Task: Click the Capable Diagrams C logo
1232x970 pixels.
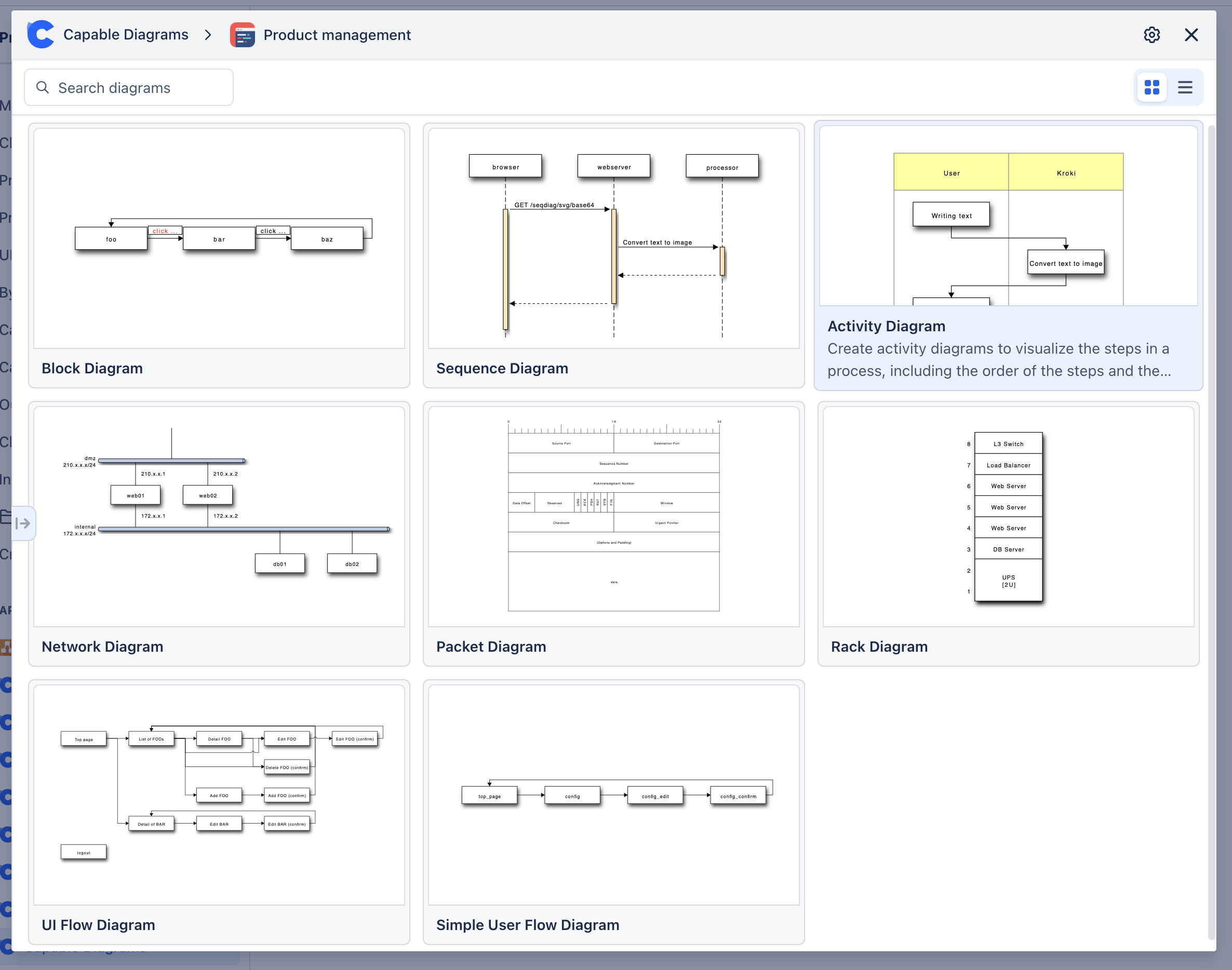Action: pyautogui.click(x=41, y=34)
